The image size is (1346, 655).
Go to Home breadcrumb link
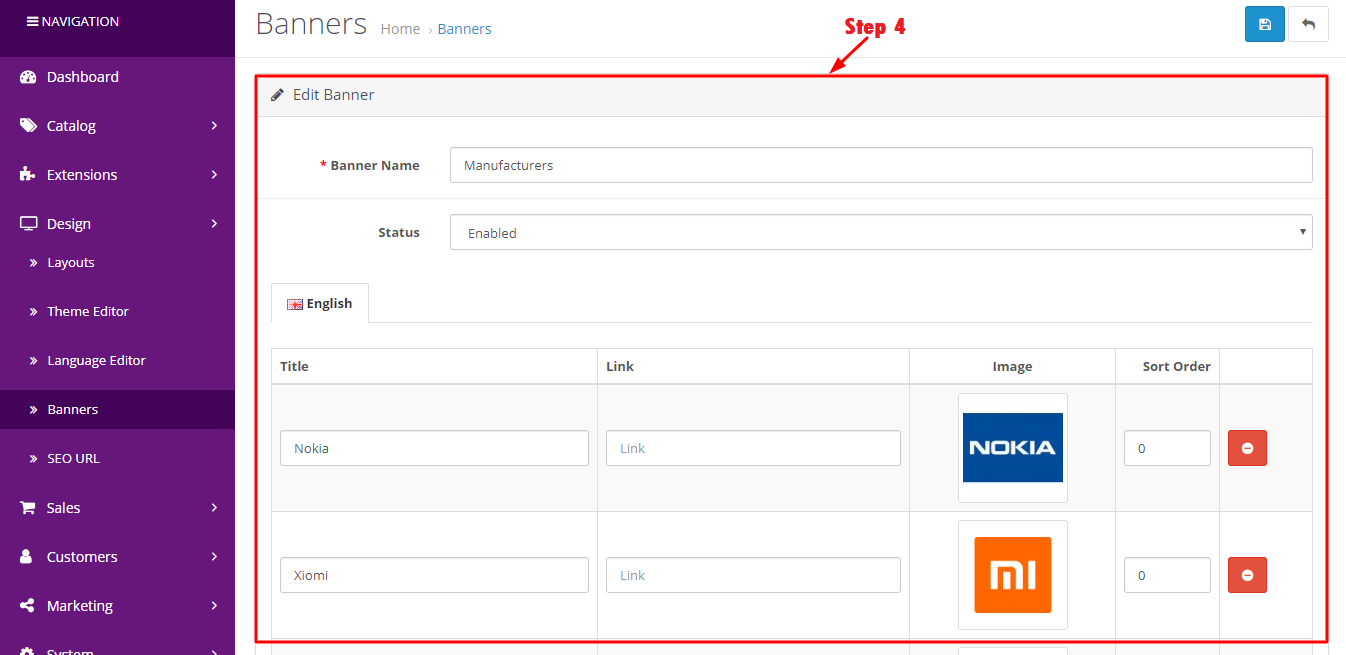(400, 29)
